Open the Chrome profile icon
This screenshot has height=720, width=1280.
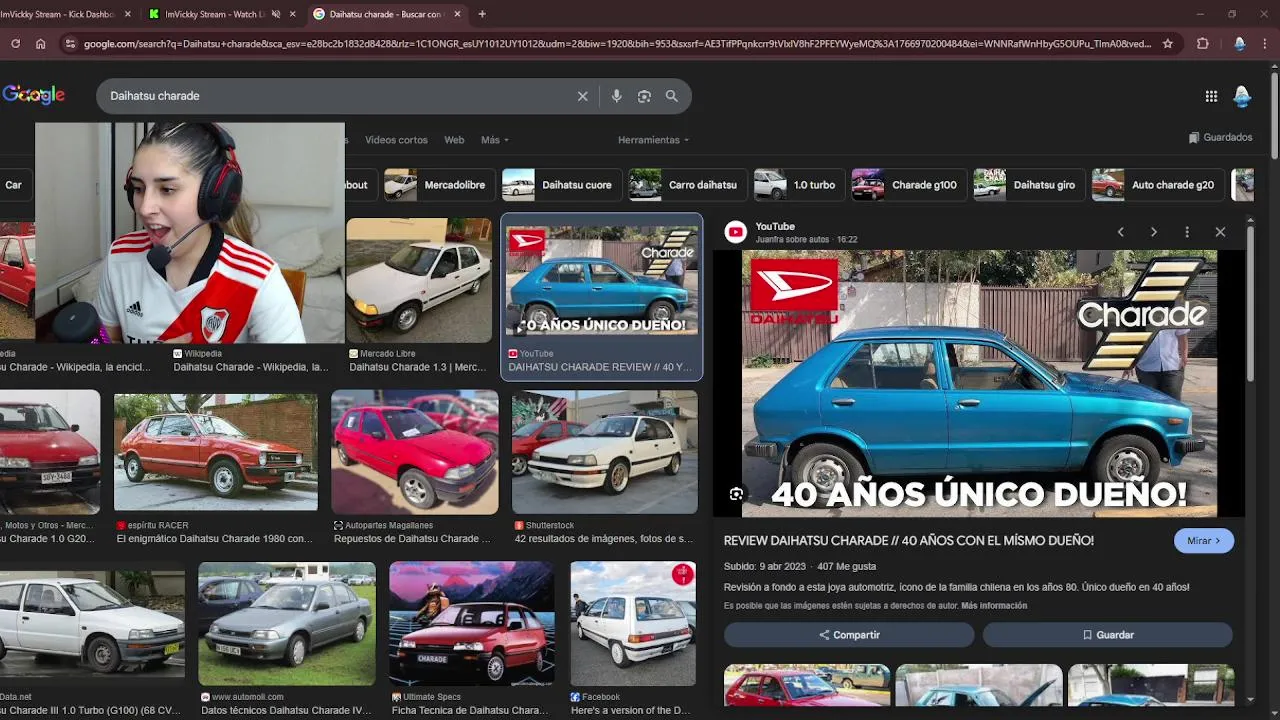coord(1240,44)
